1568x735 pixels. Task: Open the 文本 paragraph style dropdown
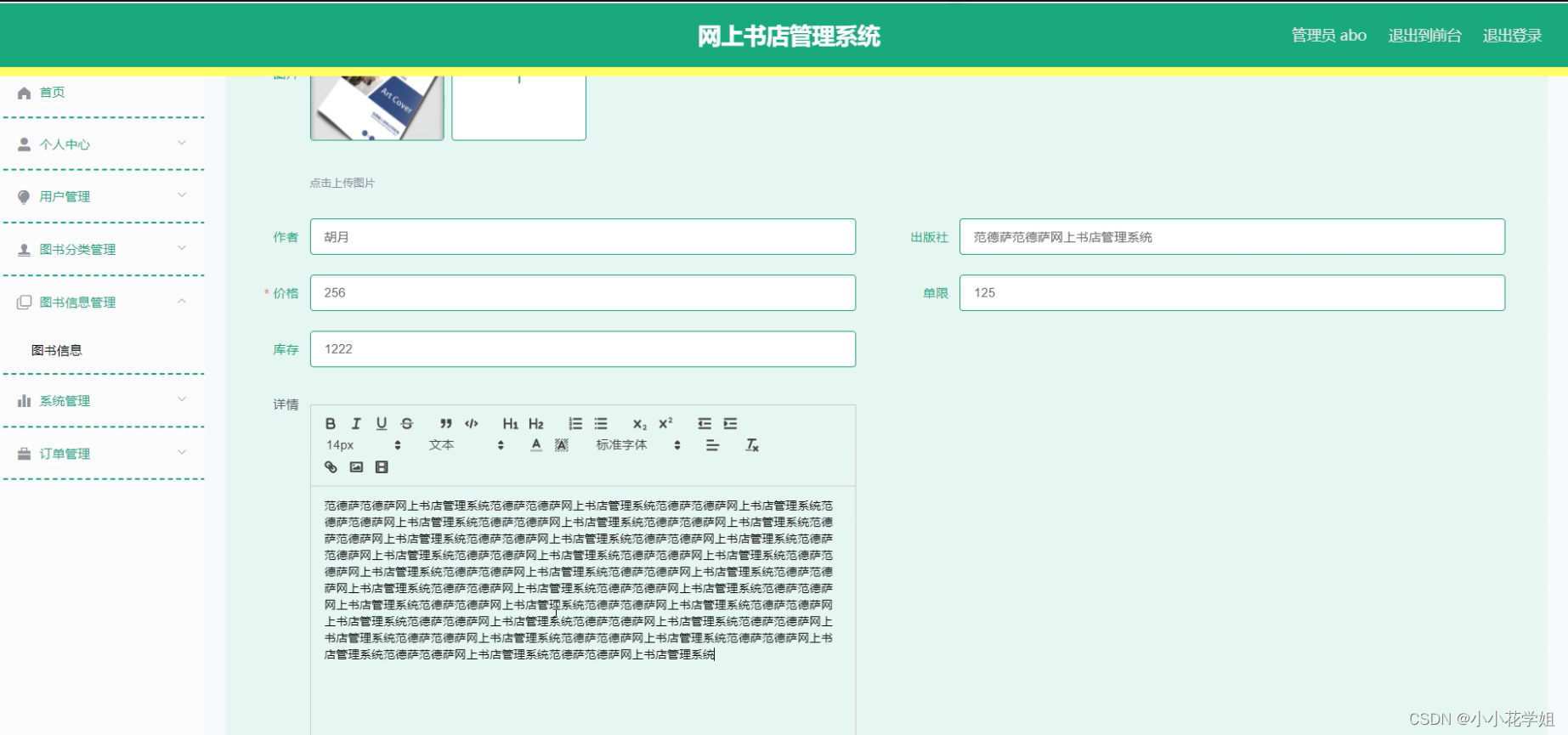[x=467, y=445]
